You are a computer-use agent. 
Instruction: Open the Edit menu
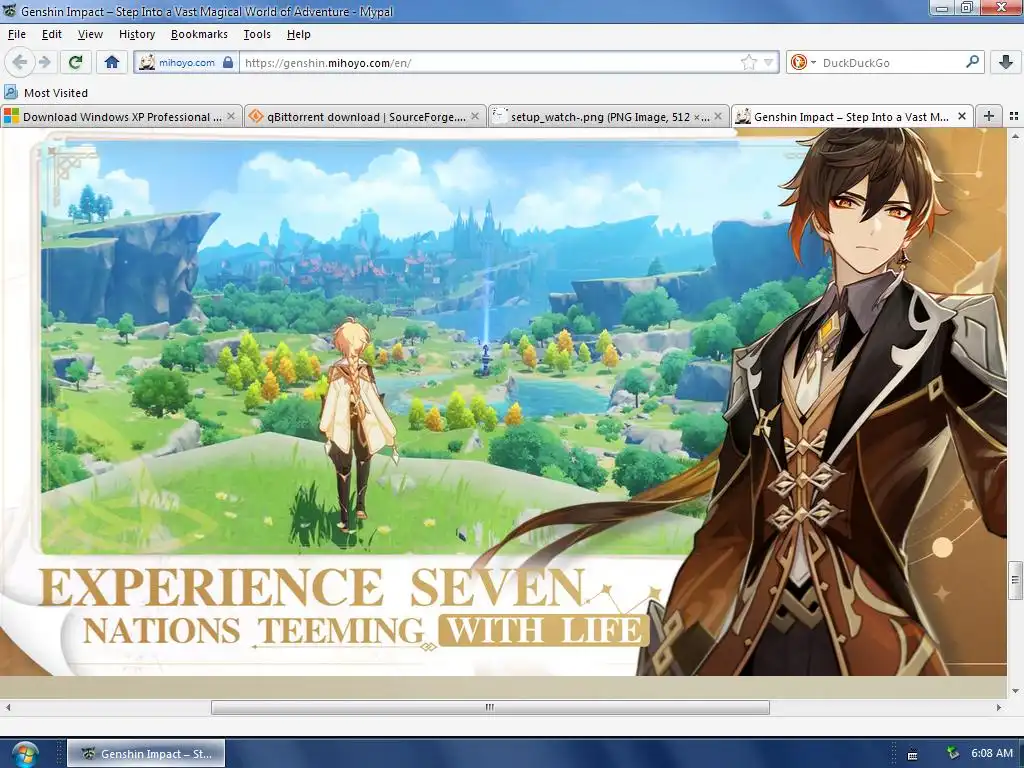[x=52, y=34]
